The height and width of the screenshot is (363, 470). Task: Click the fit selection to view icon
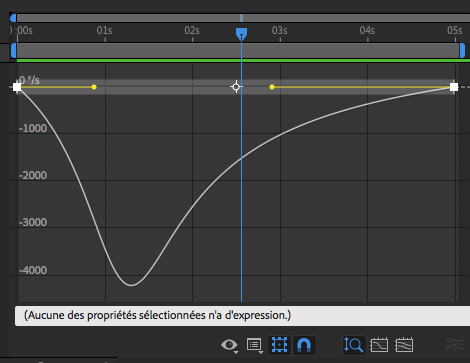click(x=379, y=345)
